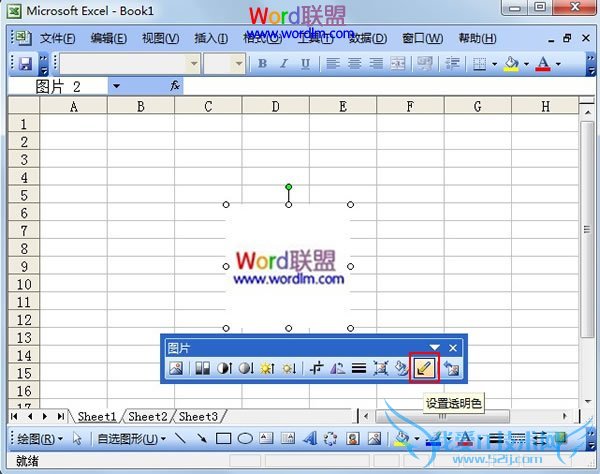Viewport: 600px width, 474px height.
Task: Open the font name dropdown
Action: [194, 64]
